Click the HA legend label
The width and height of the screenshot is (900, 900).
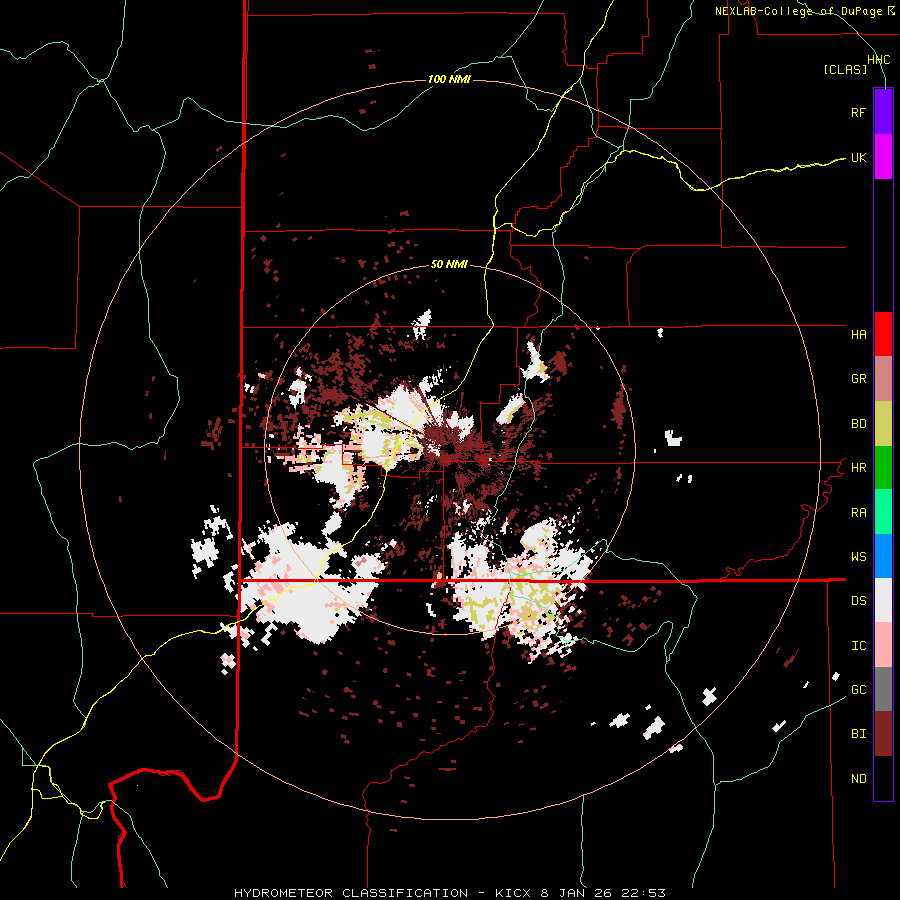click(x=858, y=335)
